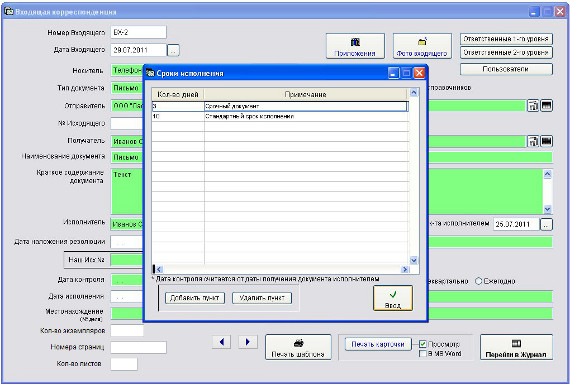Click the Кол-во дней column header
The image size is (570, 384).
click(x=178, y=95)
